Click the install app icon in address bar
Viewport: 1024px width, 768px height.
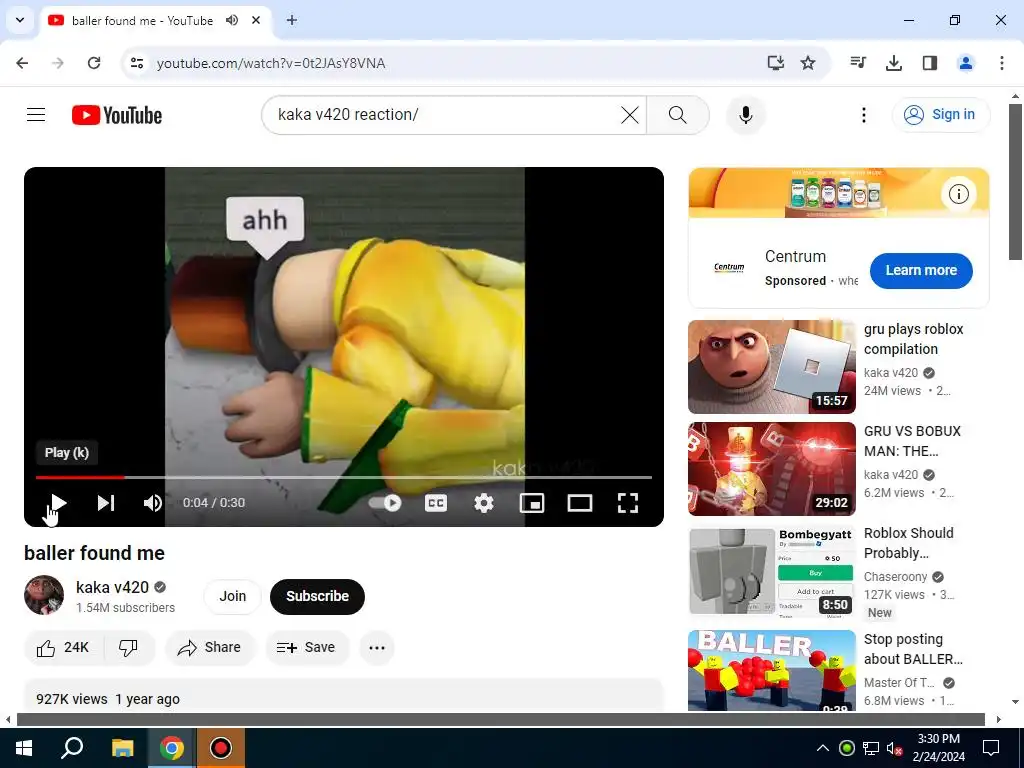pyautogui.click(x=775, y=63)
